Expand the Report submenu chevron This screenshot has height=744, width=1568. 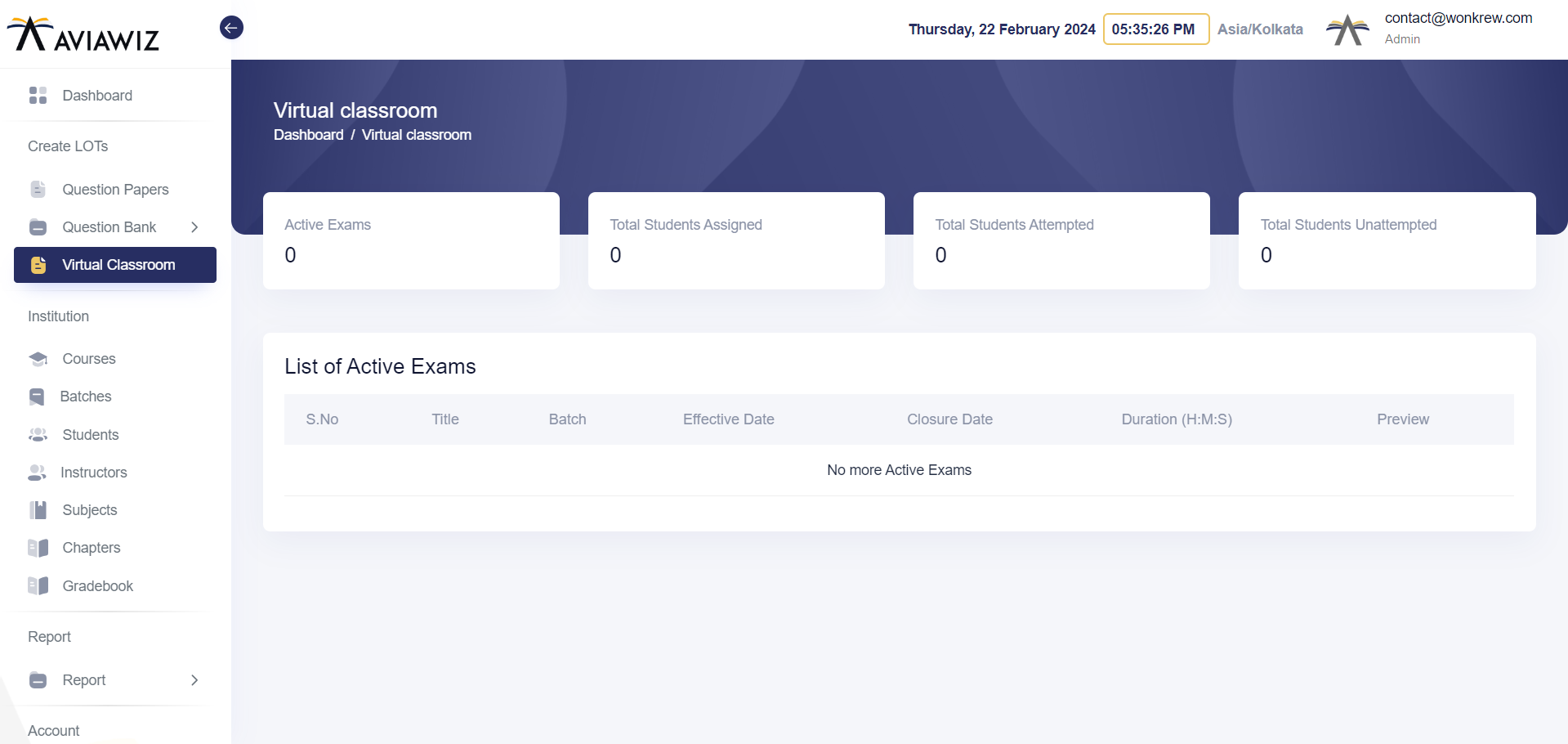194,680
